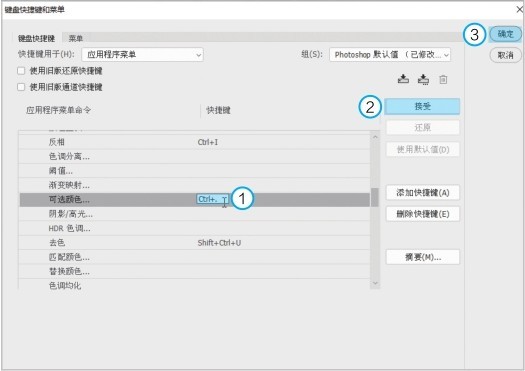
Task: Click the 取消 button
Action: [x=506, y=55]
